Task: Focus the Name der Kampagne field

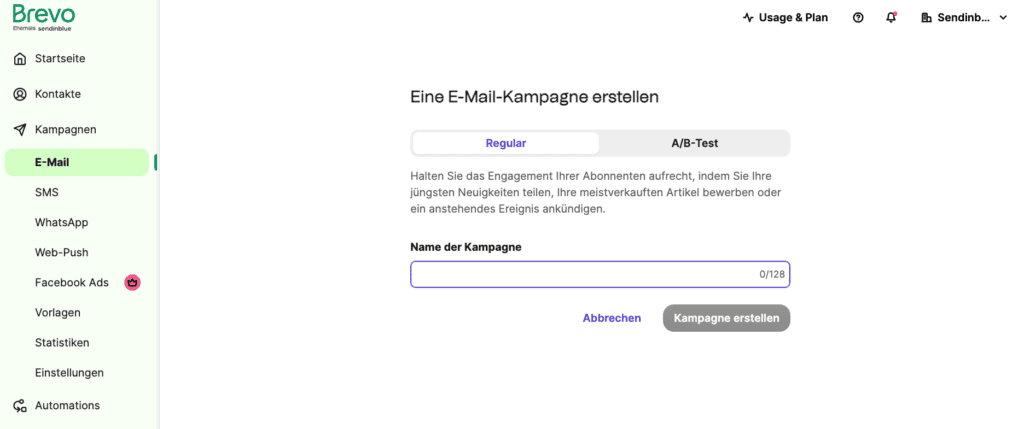Action: click(x=600, y=274)
